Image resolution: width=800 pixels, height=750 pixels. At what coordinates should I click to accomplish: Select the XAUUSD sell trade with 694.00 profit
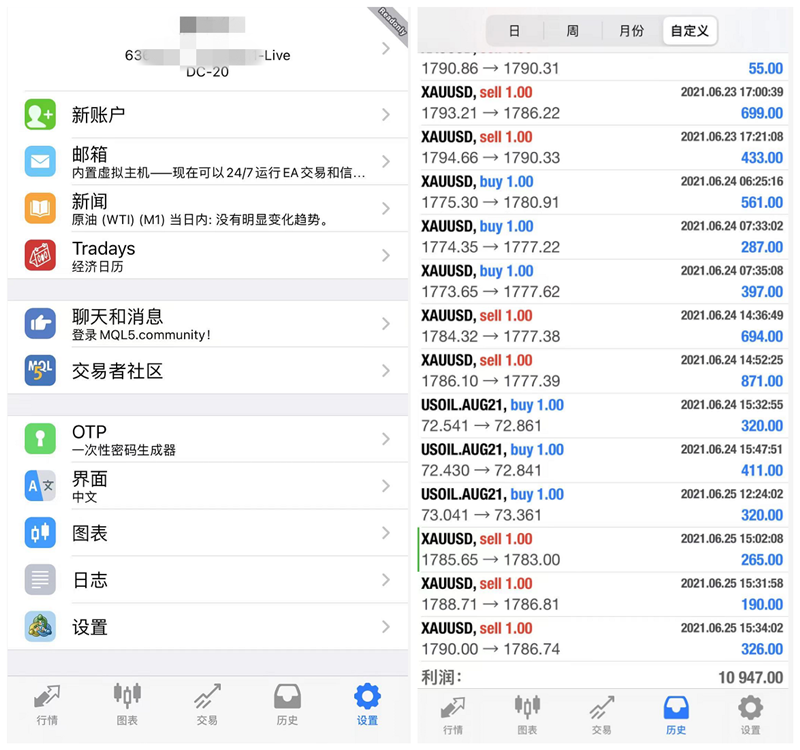click(603, 326)
